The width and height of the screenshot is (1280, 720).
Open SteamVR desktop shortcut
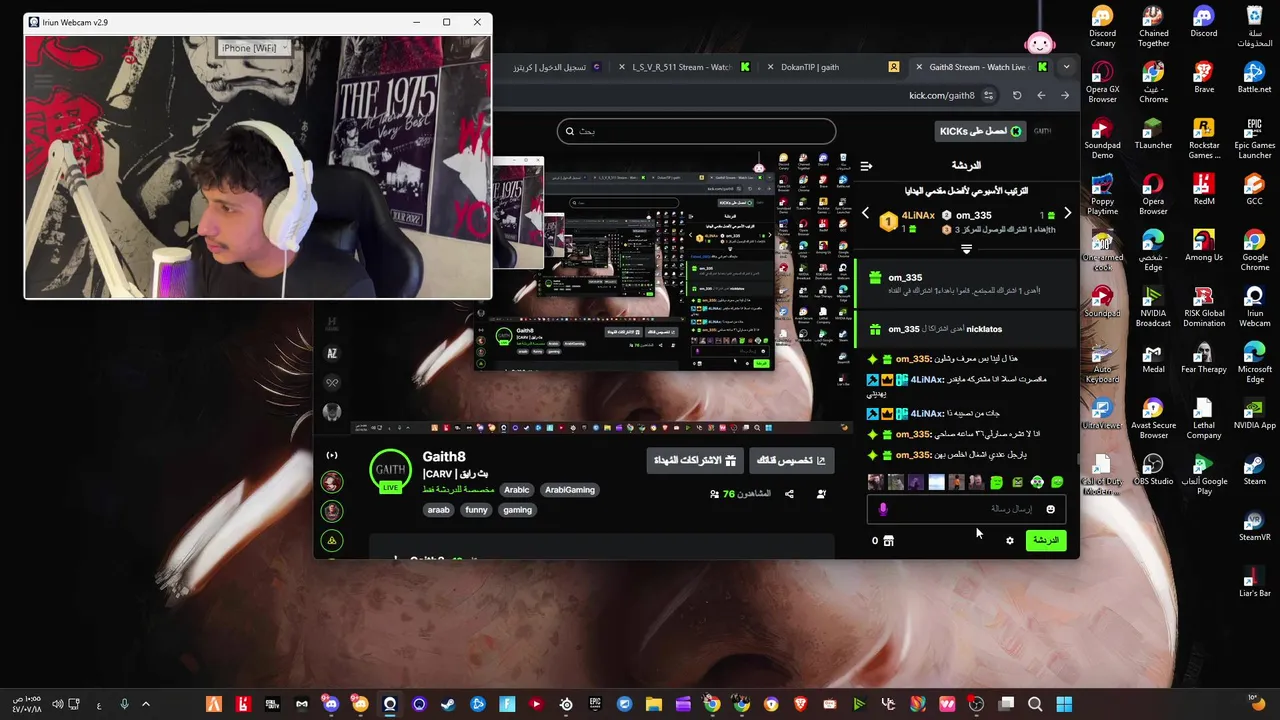tap(1254, 526)
